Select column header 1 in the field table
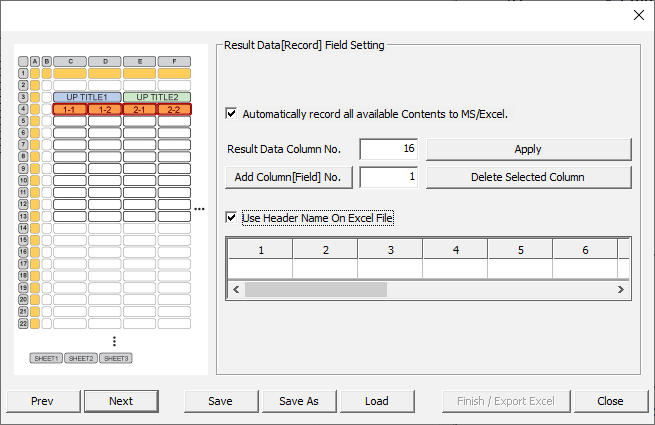This screenshot has width=655, height=425. tap(261, 249)
